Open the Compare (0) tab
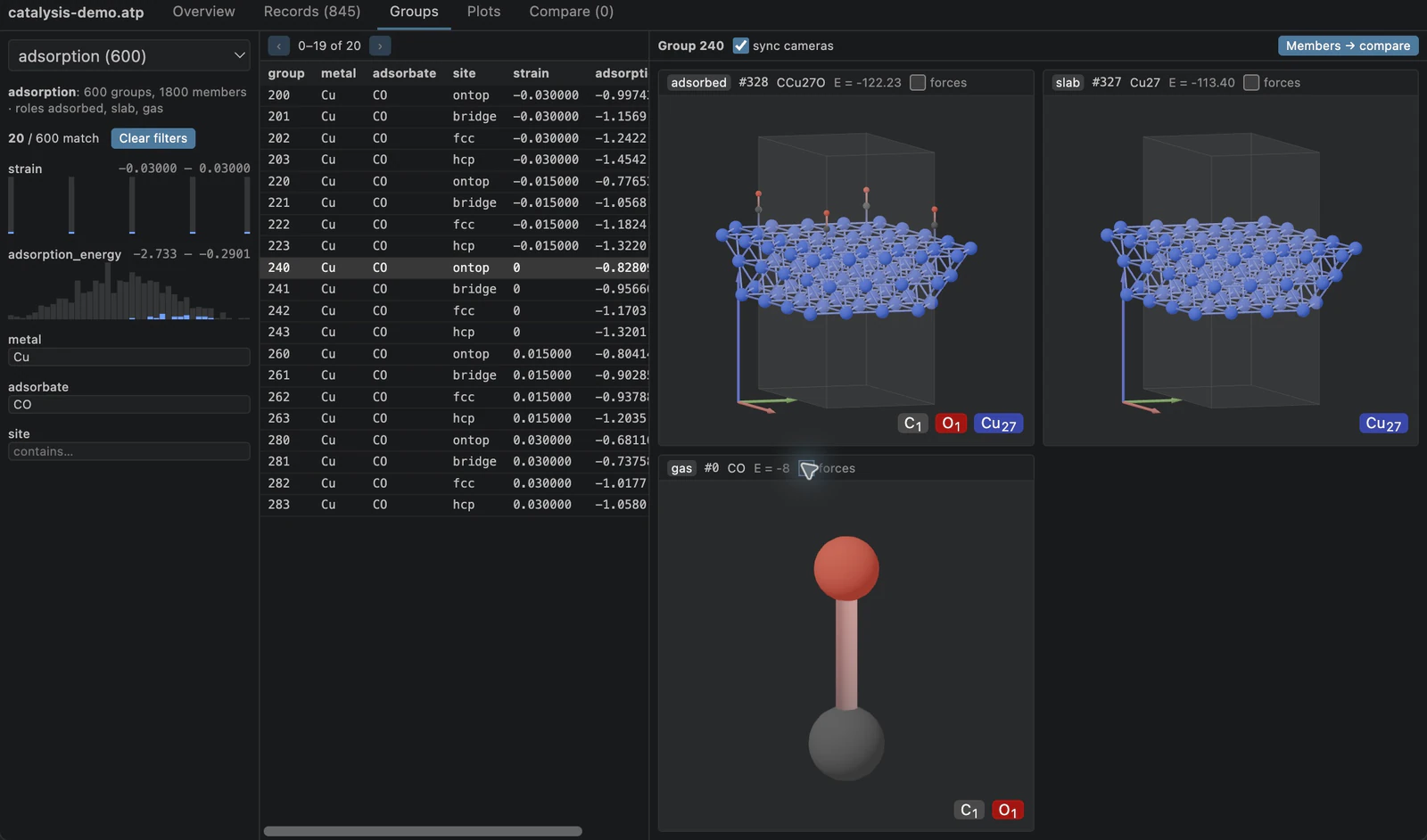 pyautogui.click(x=571, y=12)
